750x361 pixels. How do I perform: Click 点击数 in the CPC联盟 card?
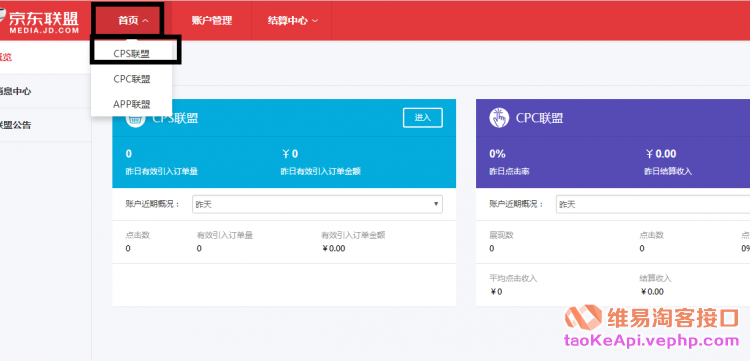pos(652,235)
